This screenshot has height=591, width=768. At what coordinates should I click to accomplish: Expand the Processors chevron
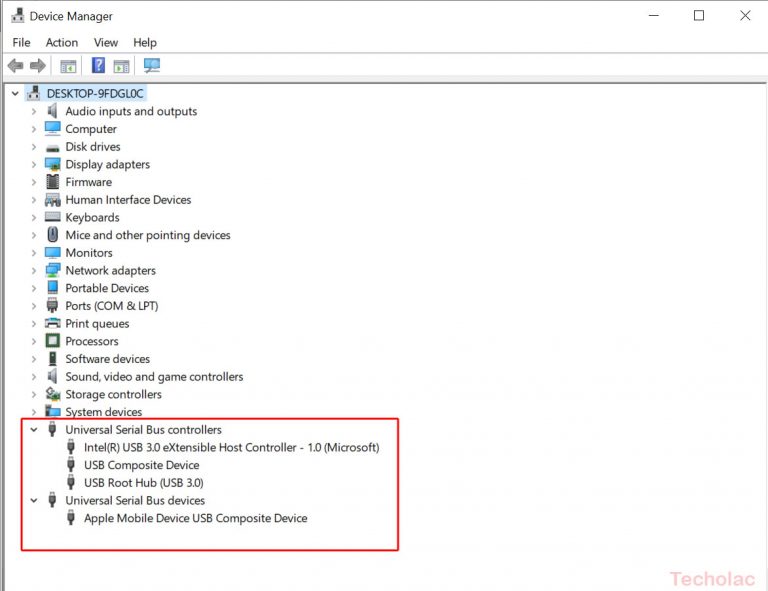pos(34,341)
